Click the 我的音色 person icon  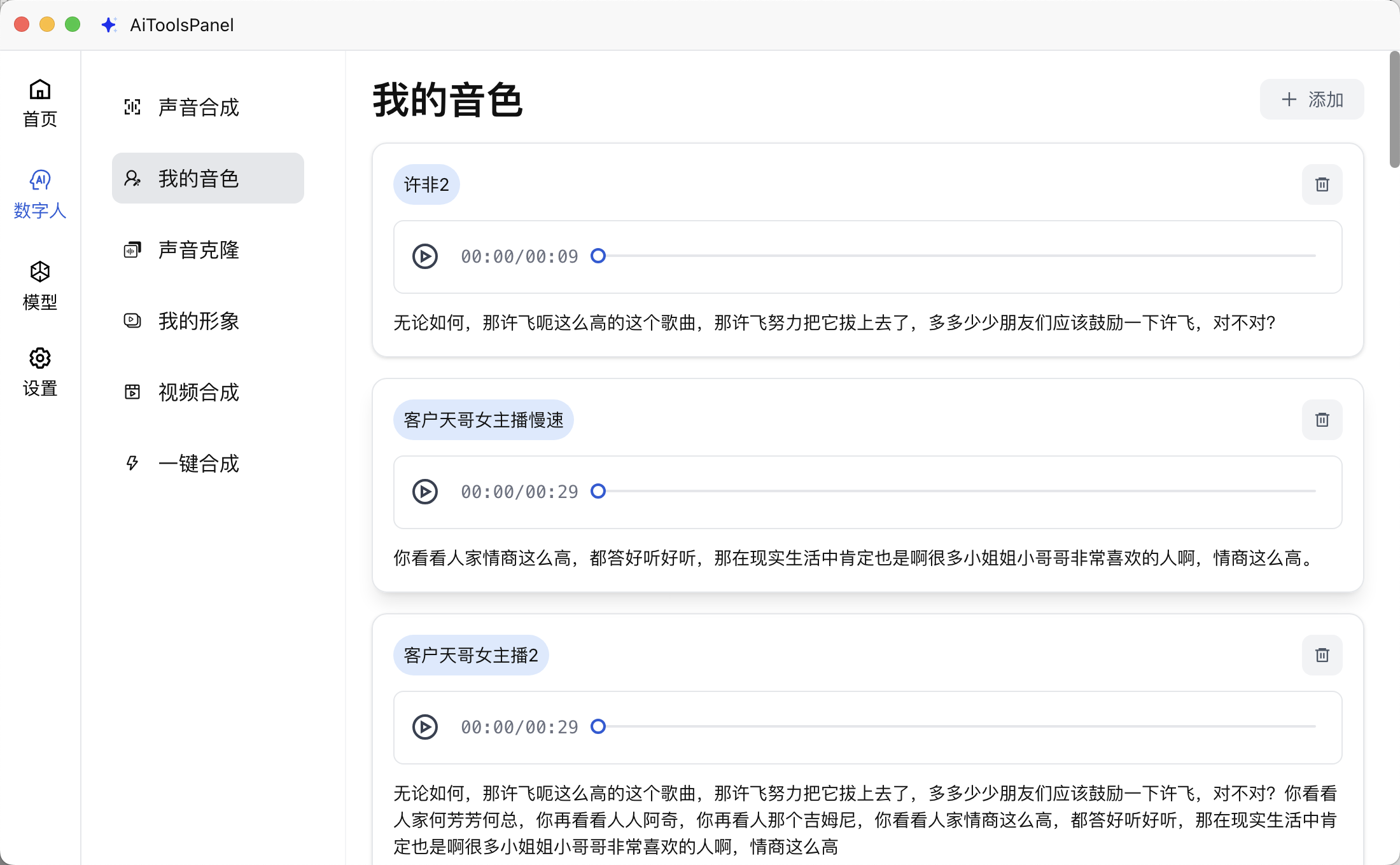tap(132, 178)
